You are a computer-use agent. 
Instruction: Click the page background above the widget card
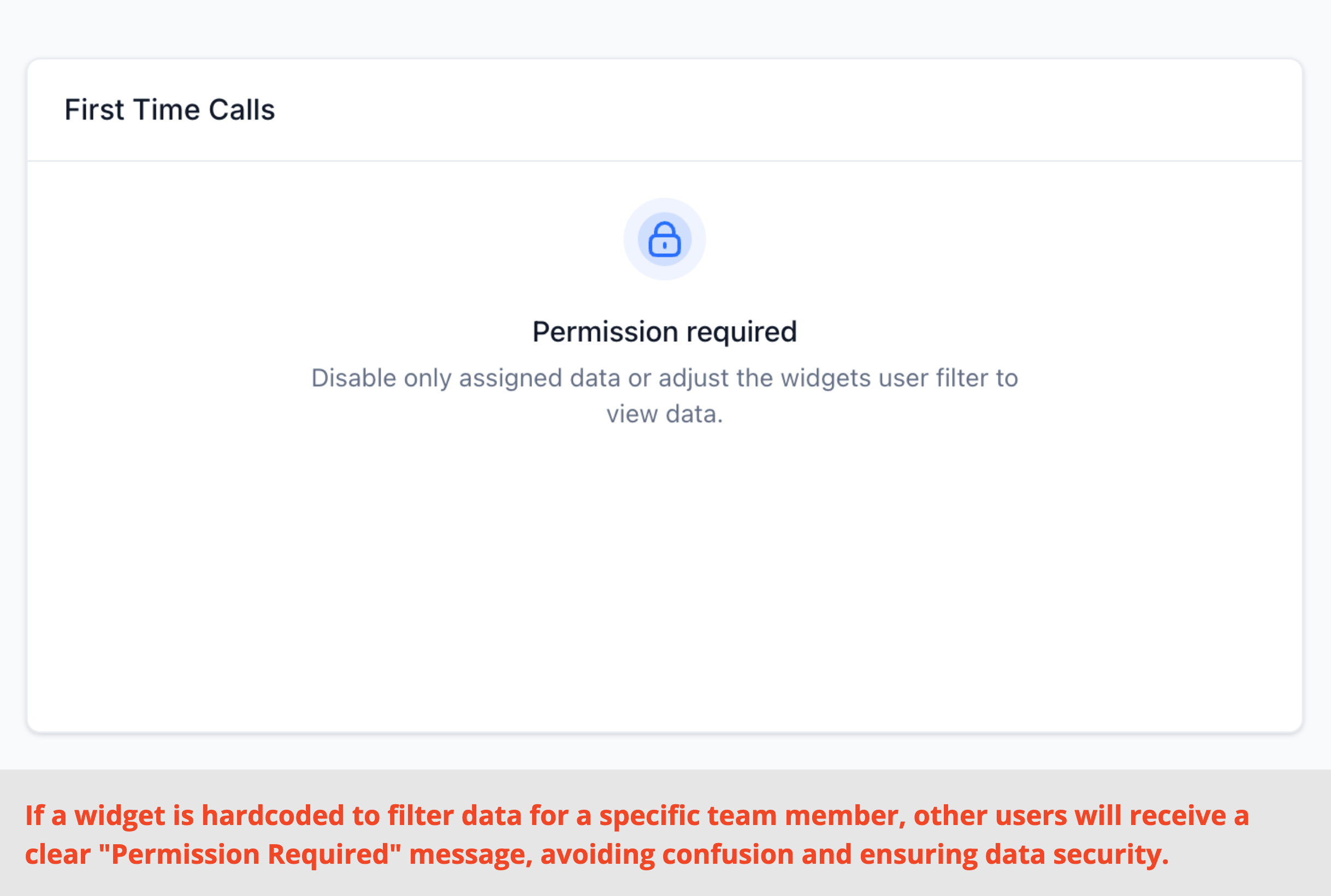[665, 27]
